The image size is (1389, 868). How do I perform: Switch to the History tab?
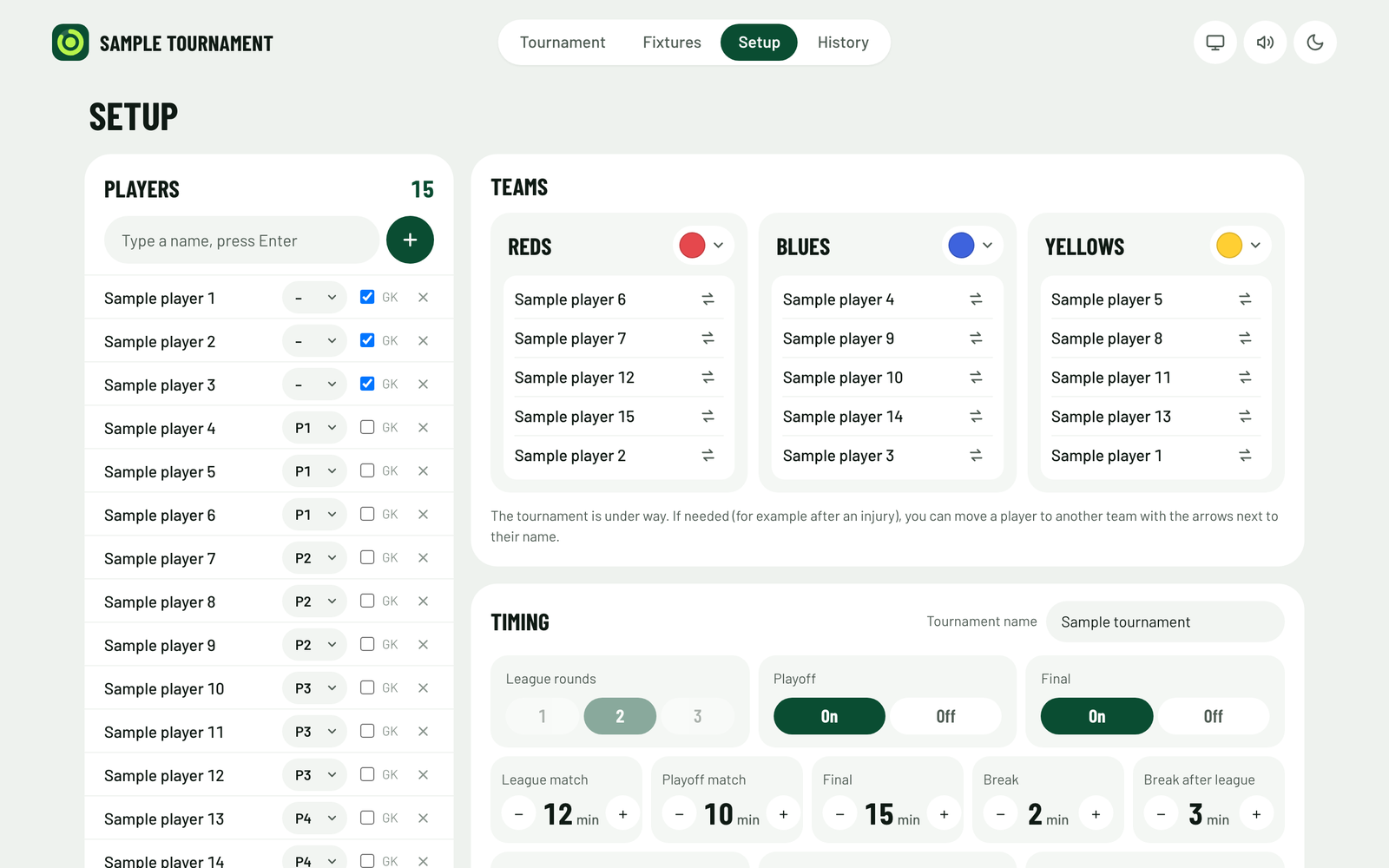click(843, 43)
